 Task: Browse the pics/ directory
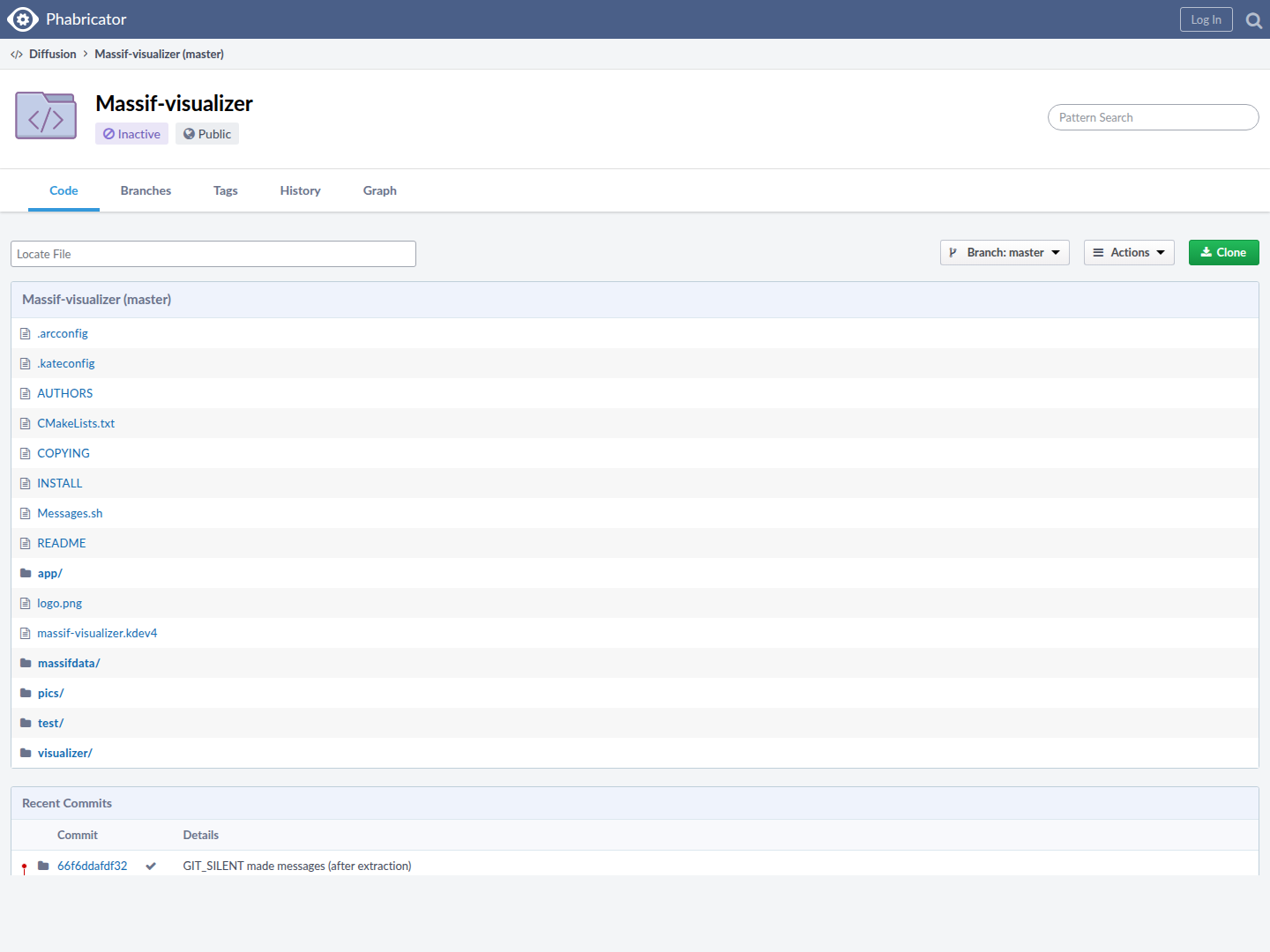[x=51, y=694]
